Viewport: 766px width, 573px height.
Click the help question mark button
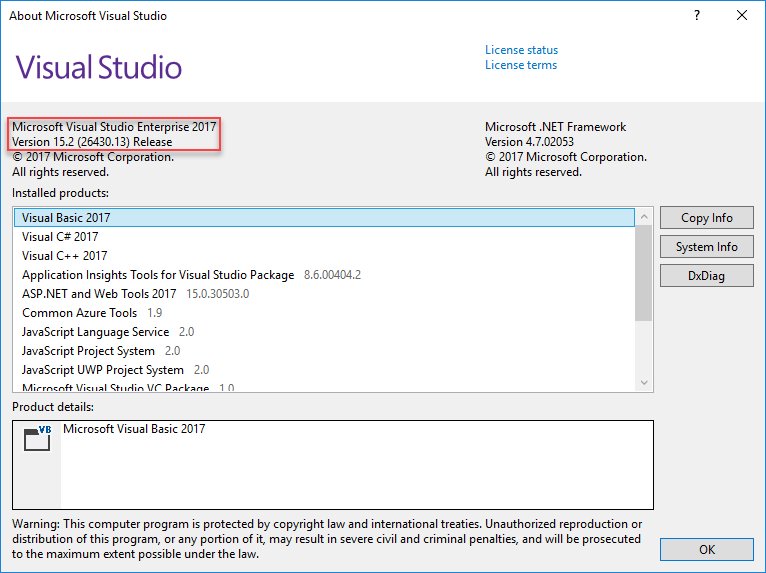697,16
